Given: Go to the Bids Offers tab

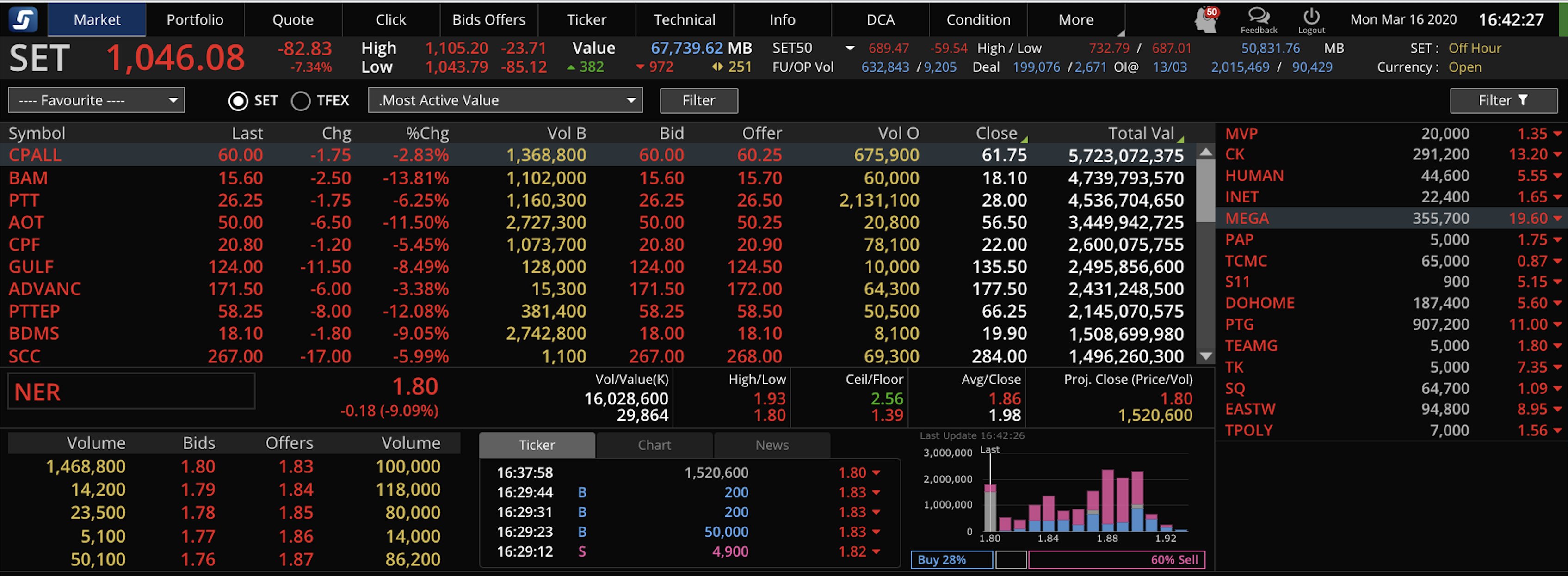Looking at the screenshot, I should pos(489,19).
